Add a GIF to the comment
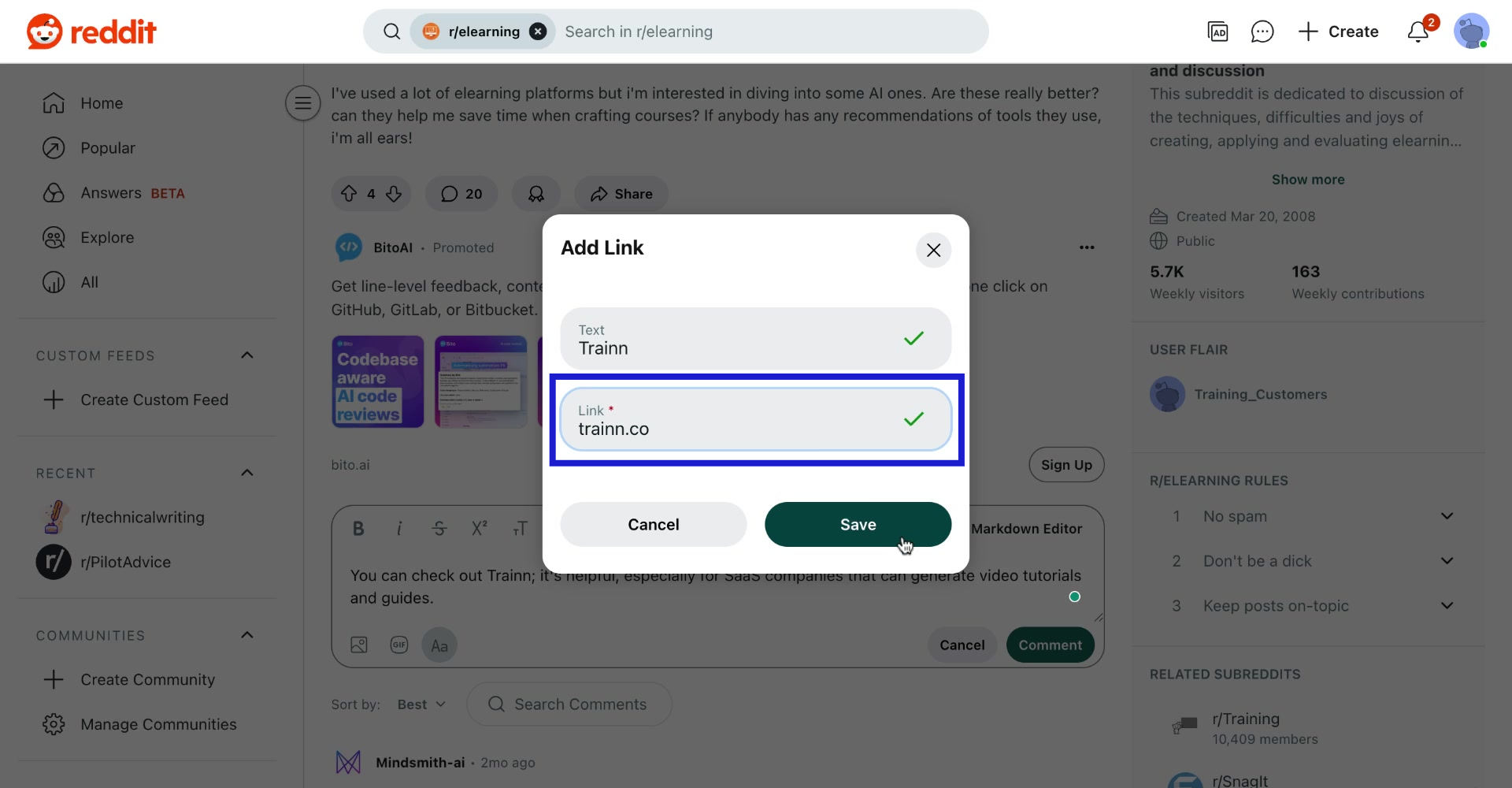Screen dimensions: 1512x788 coord(399,645)
